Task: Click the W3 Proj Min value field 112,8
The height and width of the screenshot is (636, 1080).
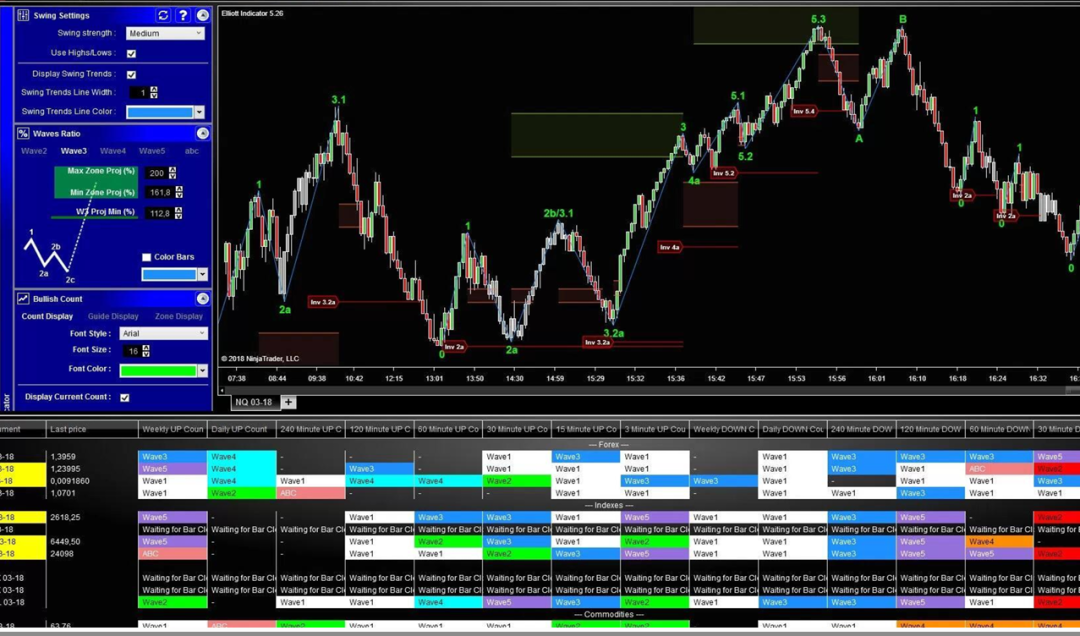Action: 160,214
